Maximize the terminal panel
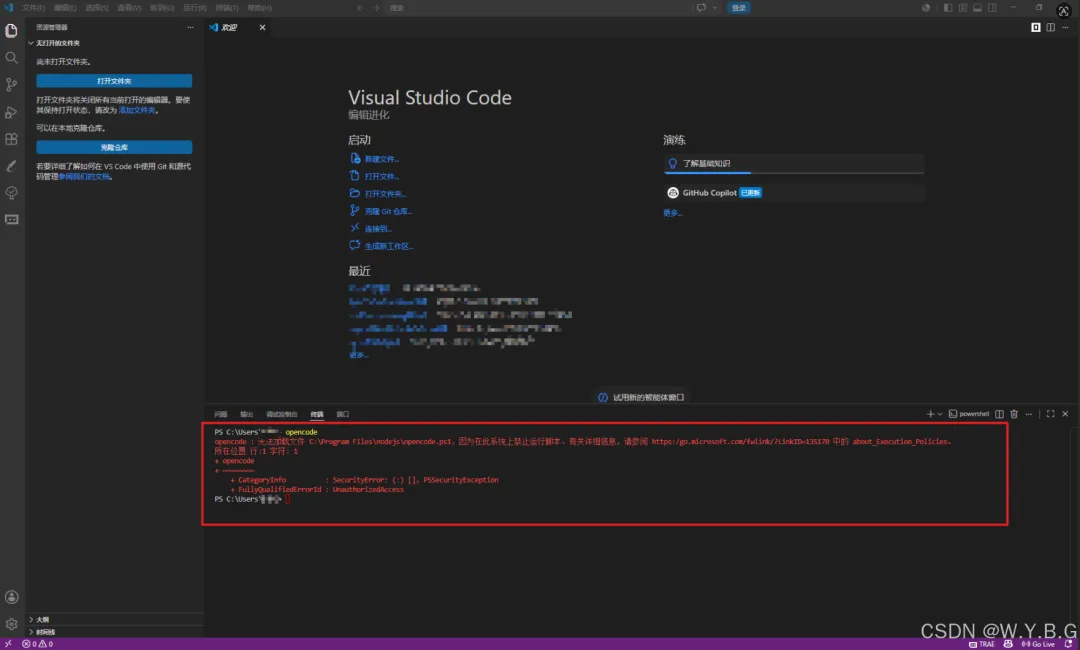The image size is (1080, 650). point(1050,414)
